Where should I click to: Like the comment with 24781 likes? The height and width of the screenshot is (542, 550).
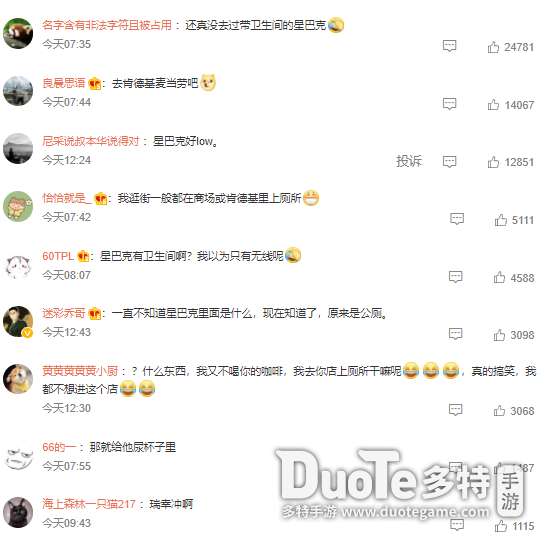493,47
